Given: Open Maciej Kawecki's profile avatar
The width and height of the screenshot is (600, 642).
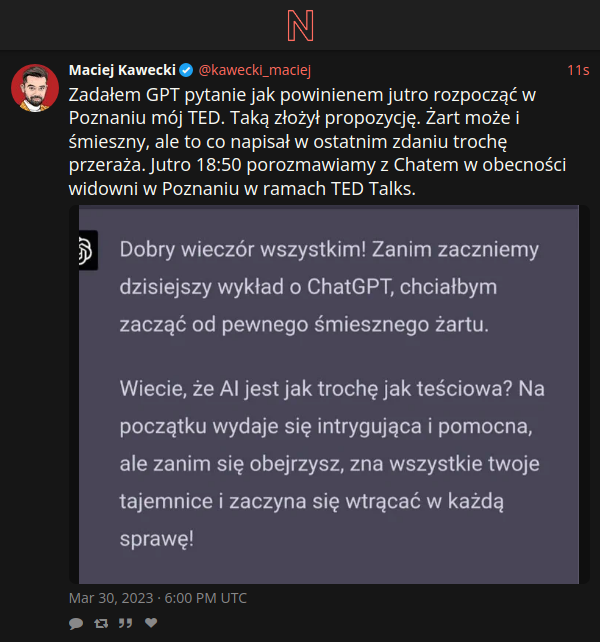Looking at the screenshot, I should (x=34, y=88).
